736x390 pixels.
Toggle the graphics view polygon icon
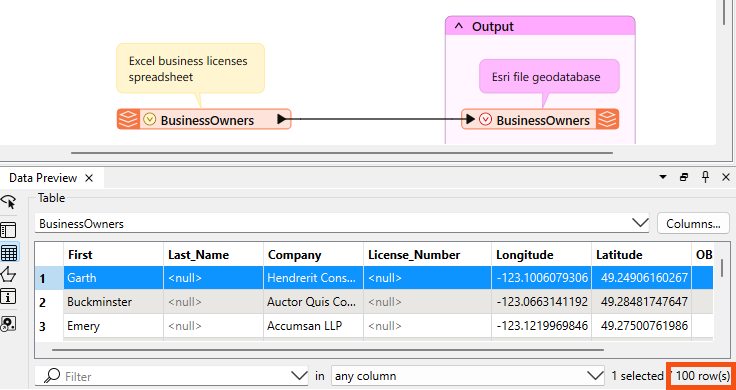pos(9,275)
